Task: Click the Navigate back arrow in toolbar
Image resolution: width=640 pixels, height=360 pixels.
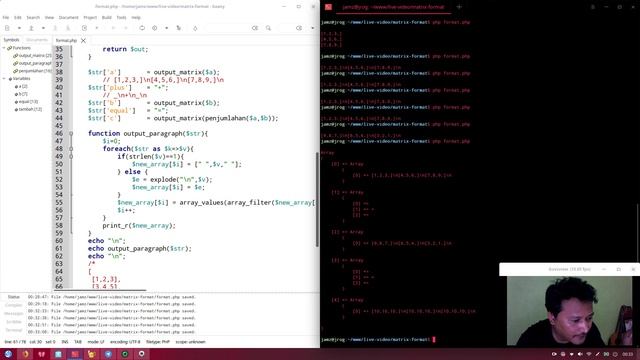Action: click(113, 28)
